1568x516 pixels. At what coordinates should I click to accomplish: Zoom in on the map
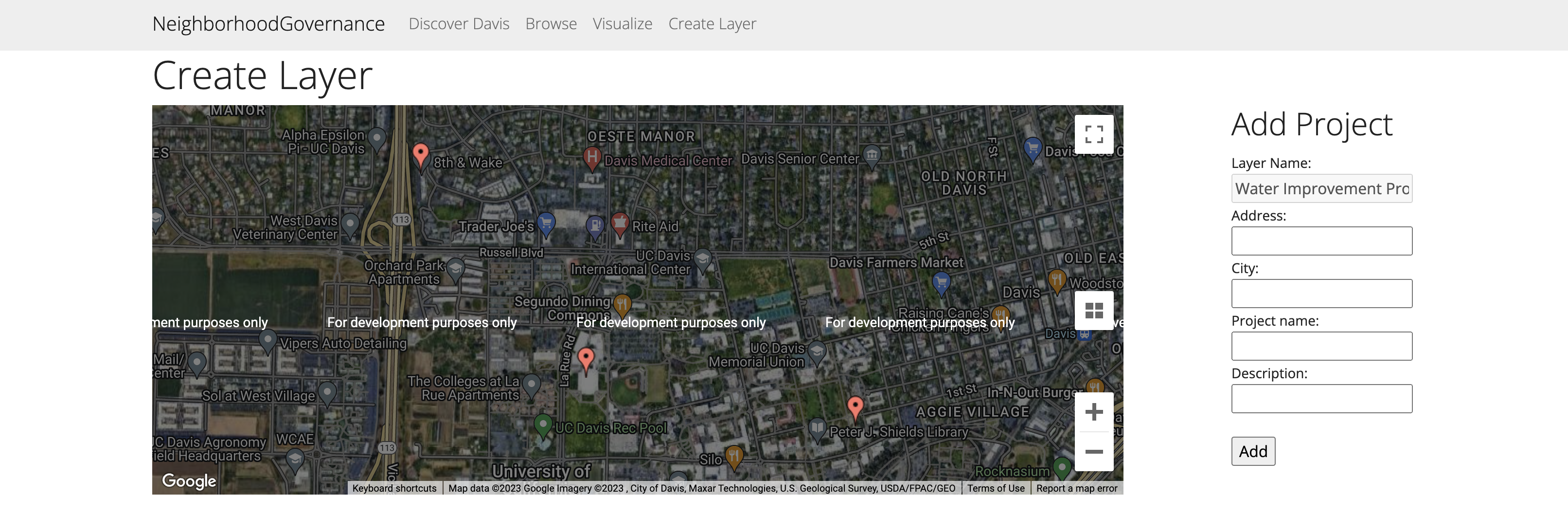1094,412
